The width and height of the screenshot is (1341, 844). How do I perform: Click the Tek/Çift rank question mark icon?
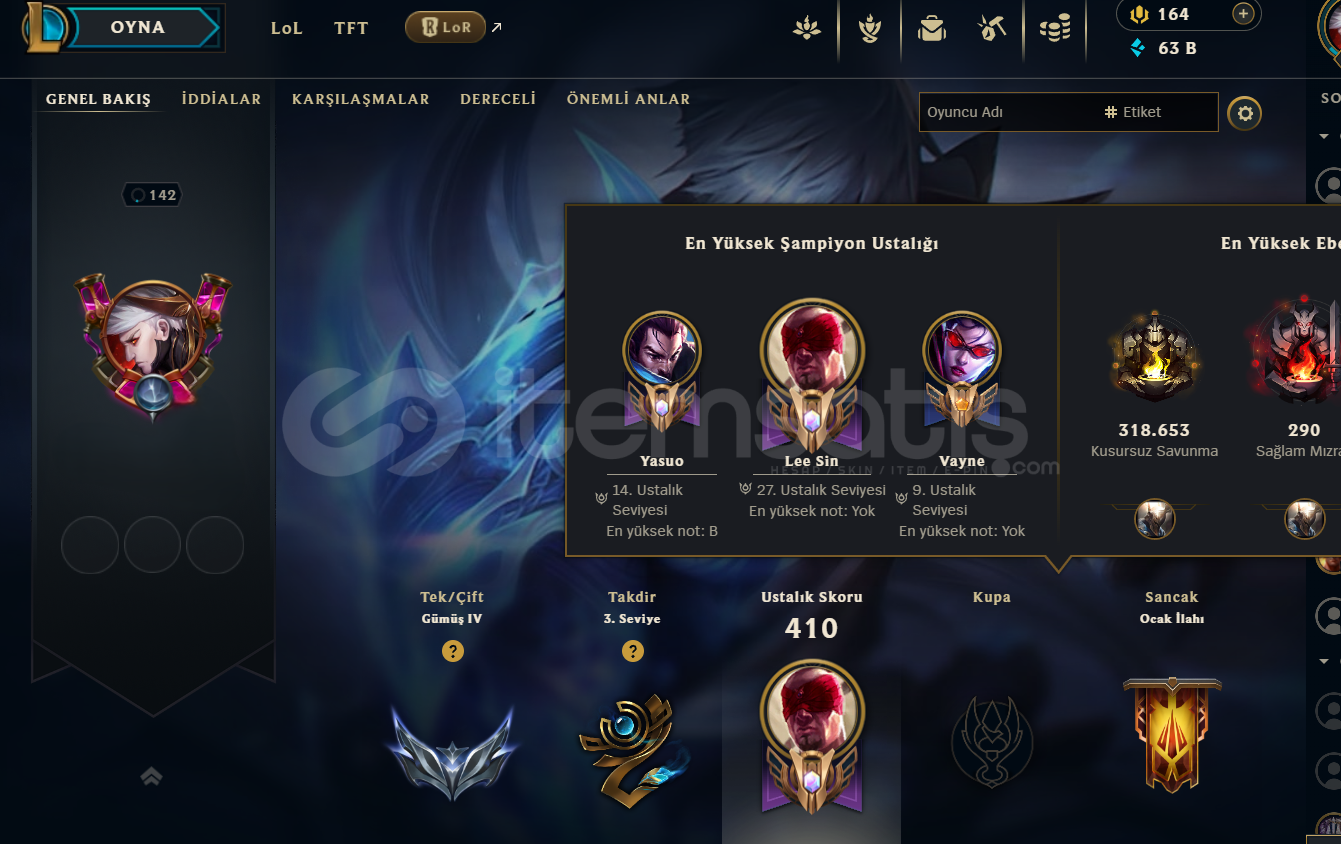tap(453, 651)
